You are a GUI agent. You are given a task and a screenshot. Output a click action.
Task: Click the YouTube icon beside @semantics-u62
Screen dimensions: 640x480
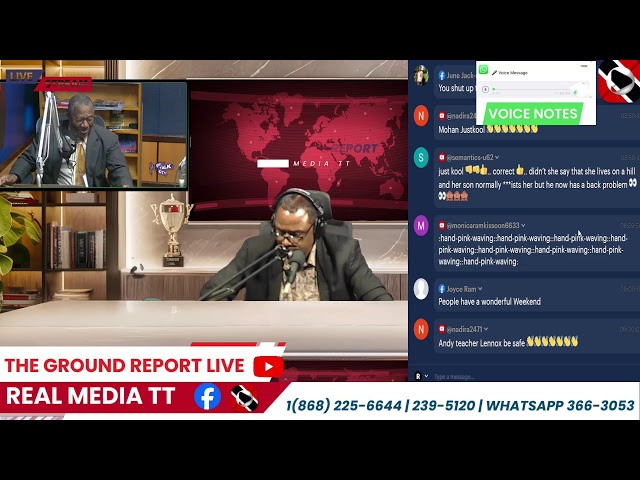(442, 158)
